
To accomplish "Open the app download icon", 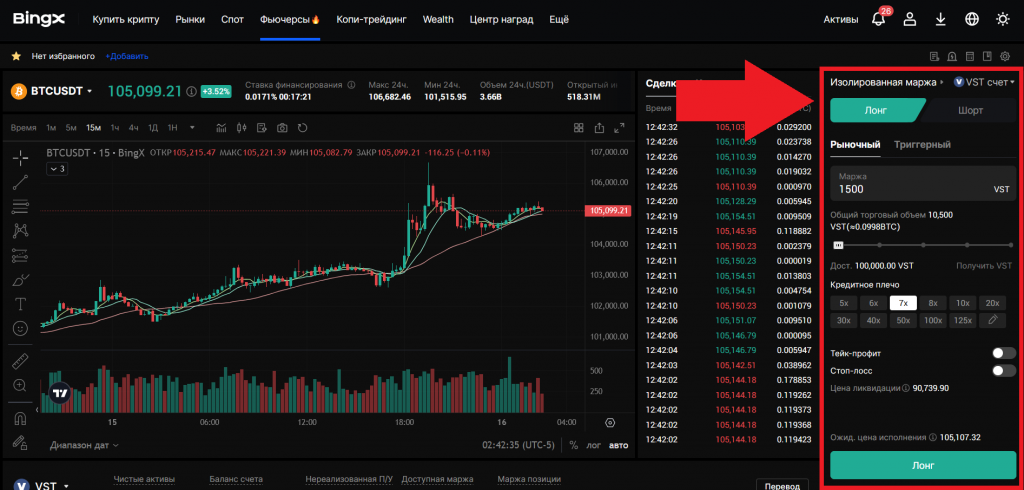I will coord(940,20).
